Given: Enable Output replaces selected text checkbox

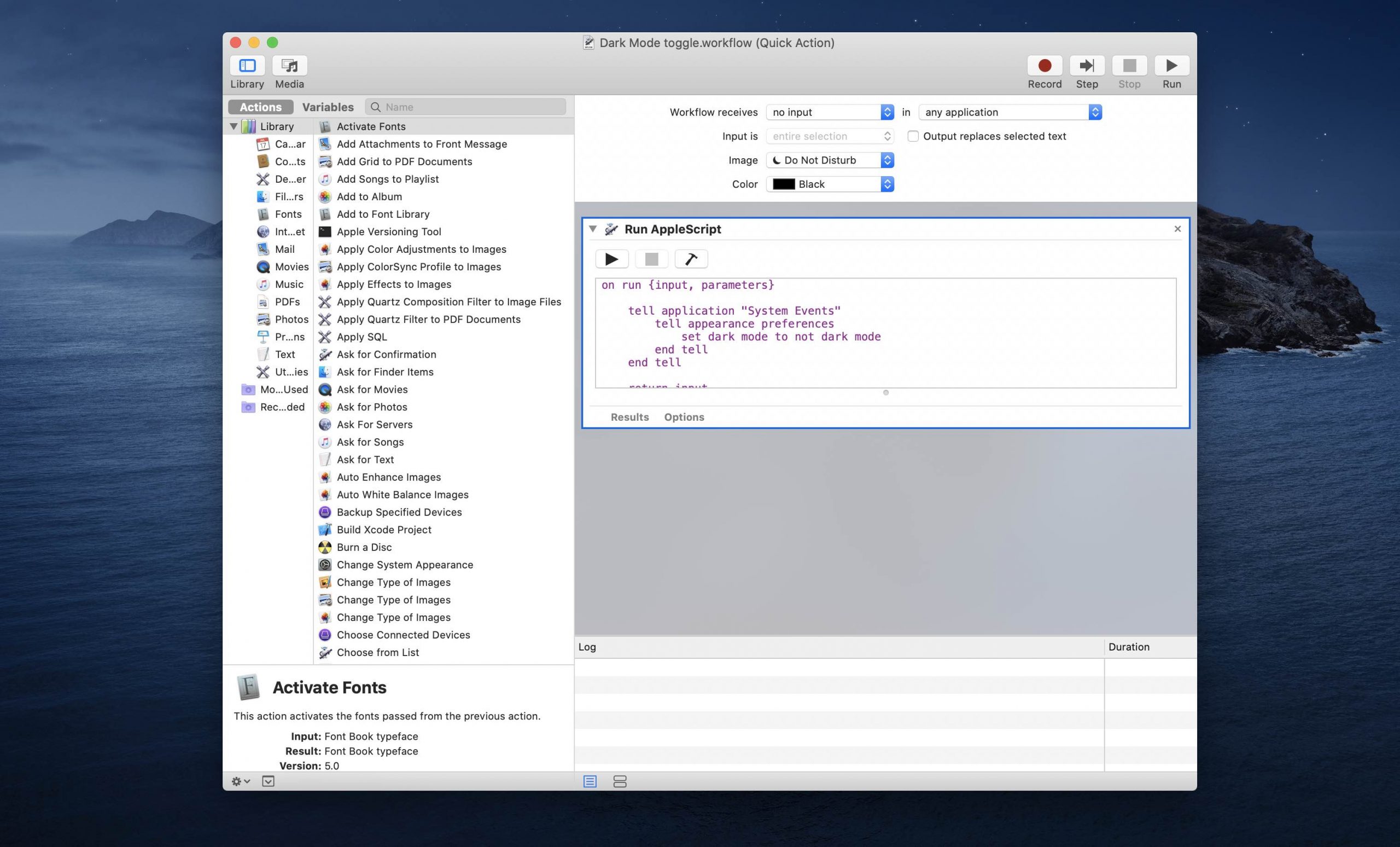Looking at the screenshot, I should pyautogui.click(x=913, y=136).
